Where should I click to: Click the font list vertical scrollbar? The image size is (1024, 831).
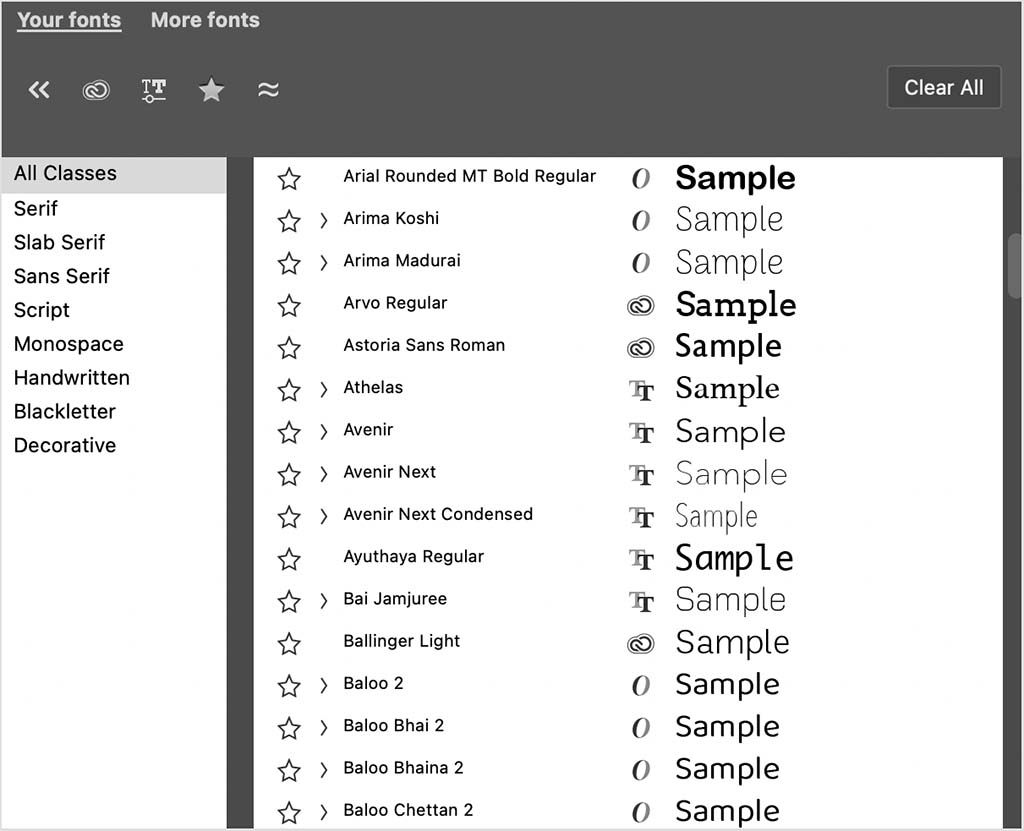pyautogui.click(x=1014, y=267)
